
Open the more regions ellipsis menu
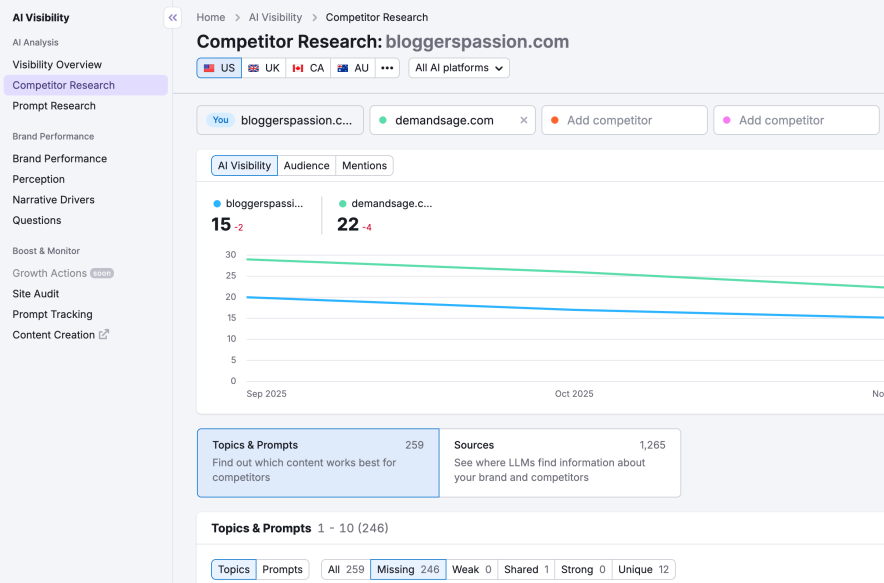[387, 68]
